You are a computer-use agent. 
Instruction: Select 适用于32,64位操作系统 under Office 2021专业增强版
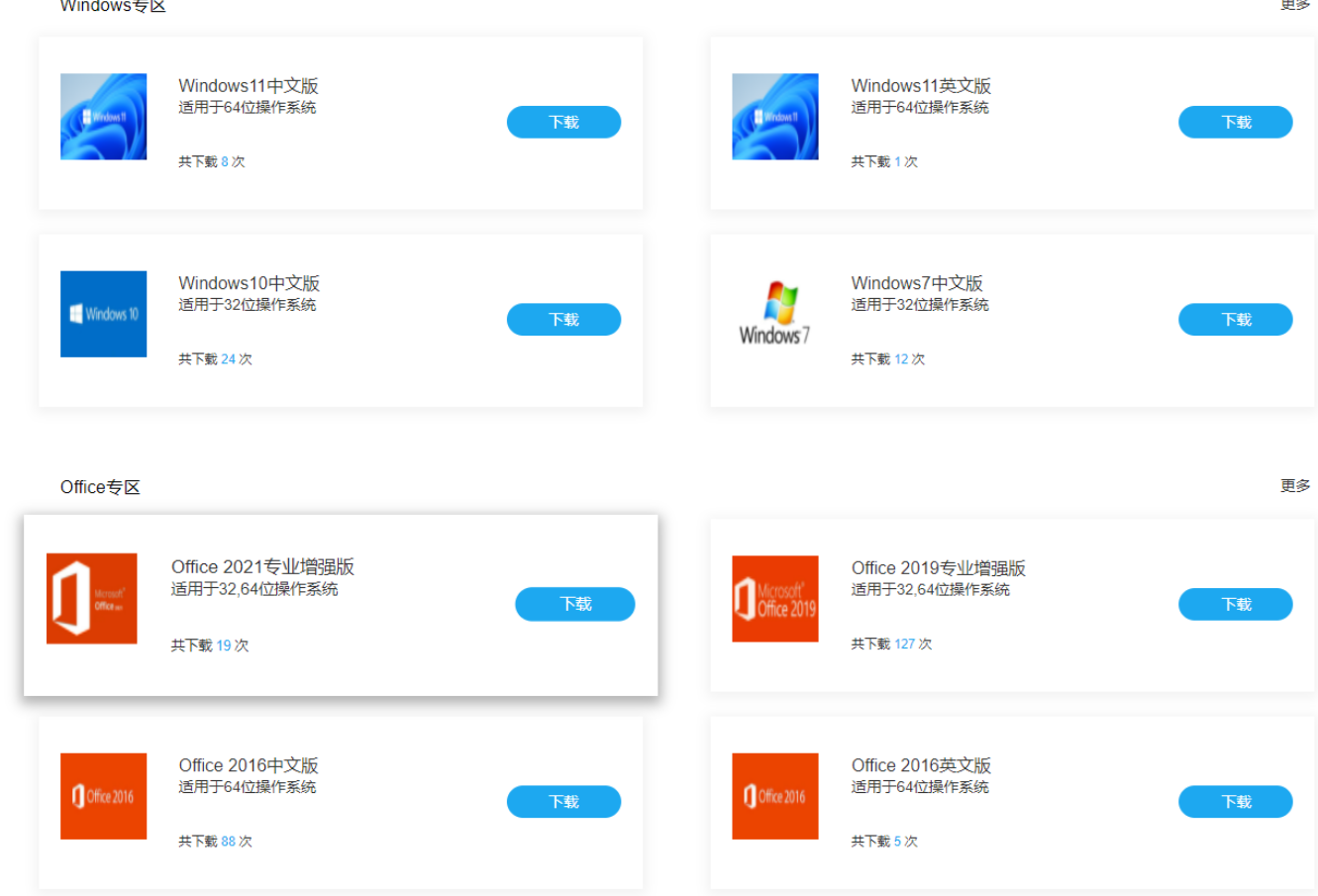point(254,589)
